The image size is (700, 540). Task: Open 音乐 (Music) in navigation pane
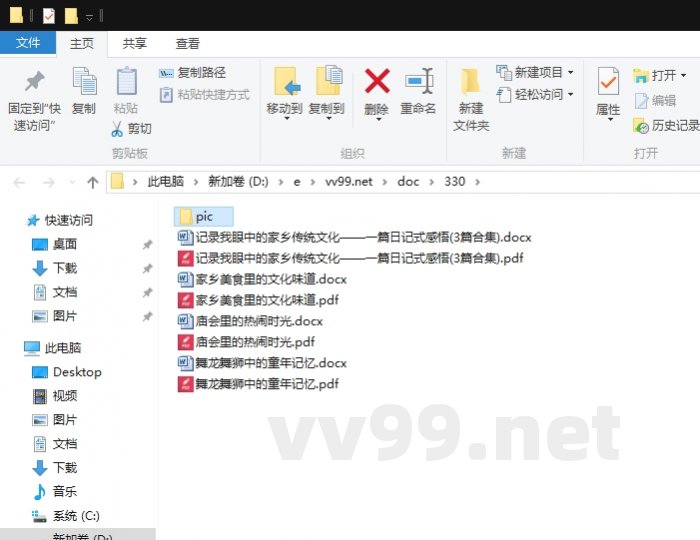pyautogui.click(x=55, y=491)
